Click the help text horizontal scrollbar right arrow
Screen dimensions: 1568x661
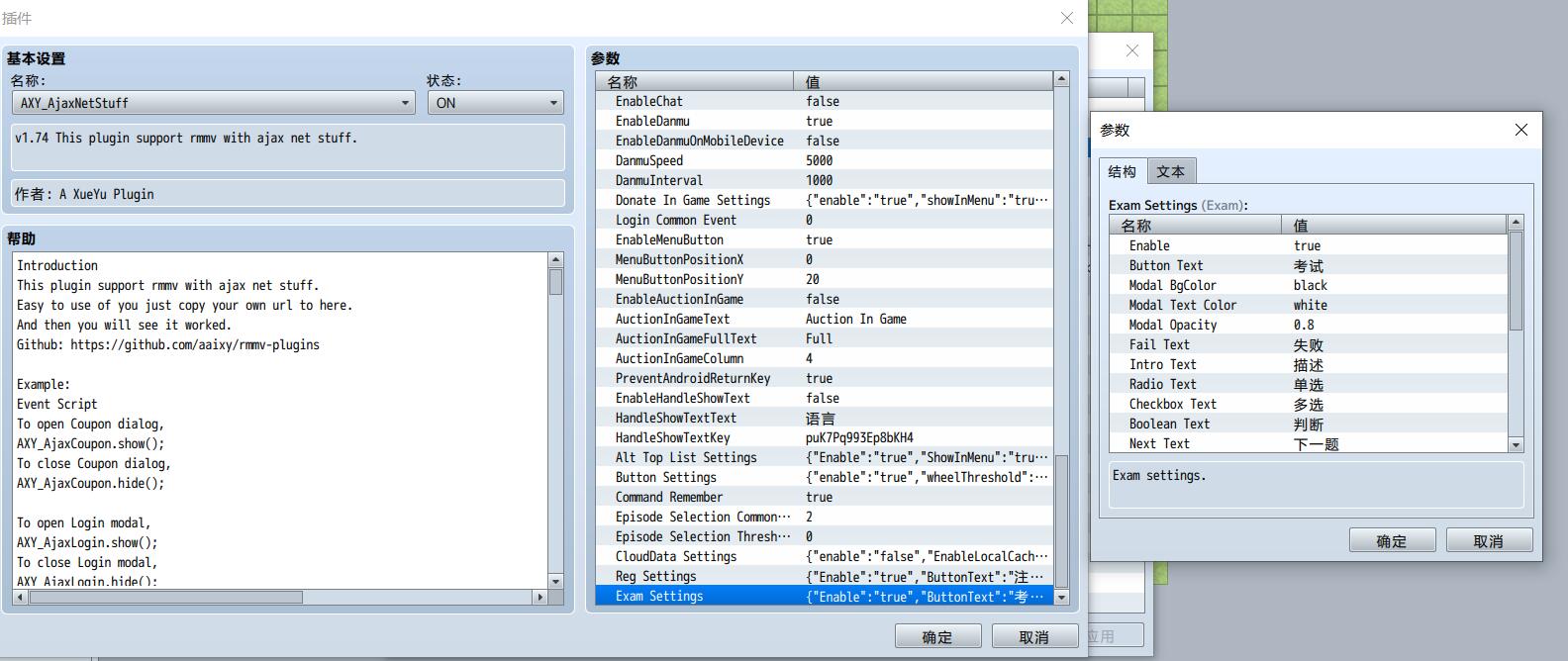[539, 597]
